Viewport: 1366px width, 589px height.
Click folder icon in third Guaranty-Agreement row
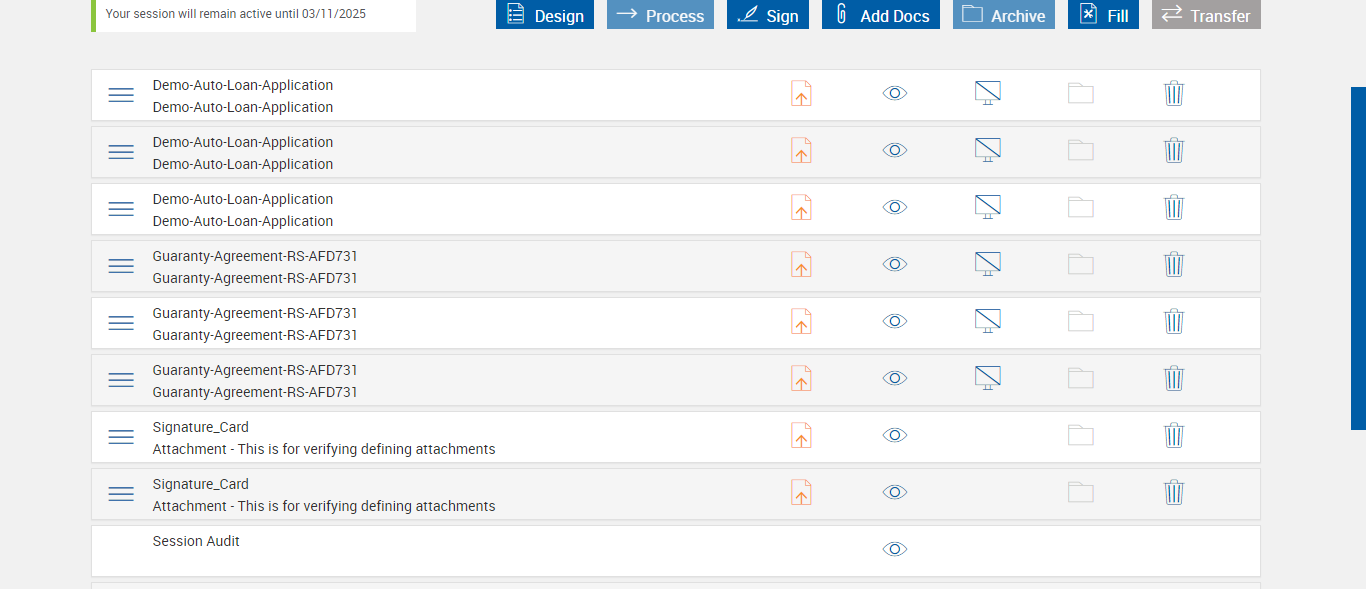[1081, 378]
